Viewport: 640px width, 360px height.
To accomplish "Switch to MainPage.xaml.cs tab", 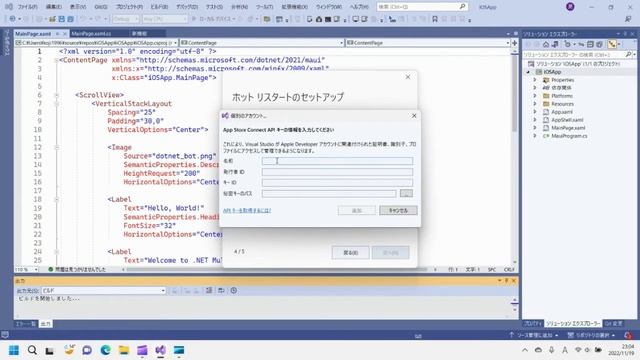I will coord(91,34).
